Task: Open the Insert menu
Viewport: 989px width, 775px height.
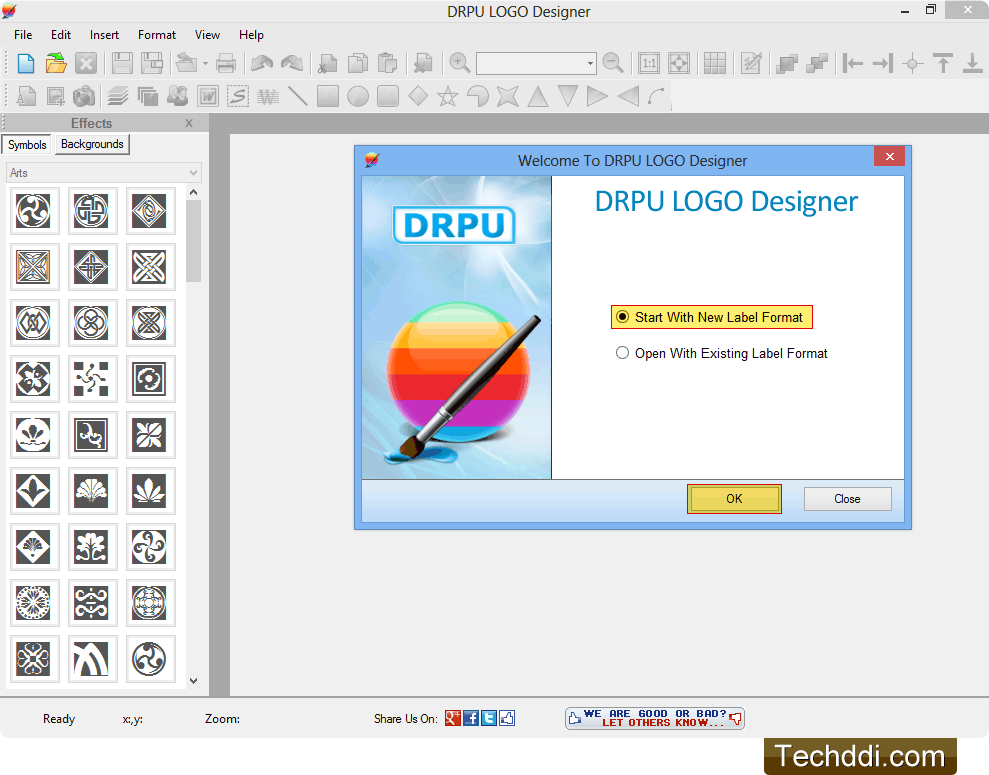Action: point(104,35)
